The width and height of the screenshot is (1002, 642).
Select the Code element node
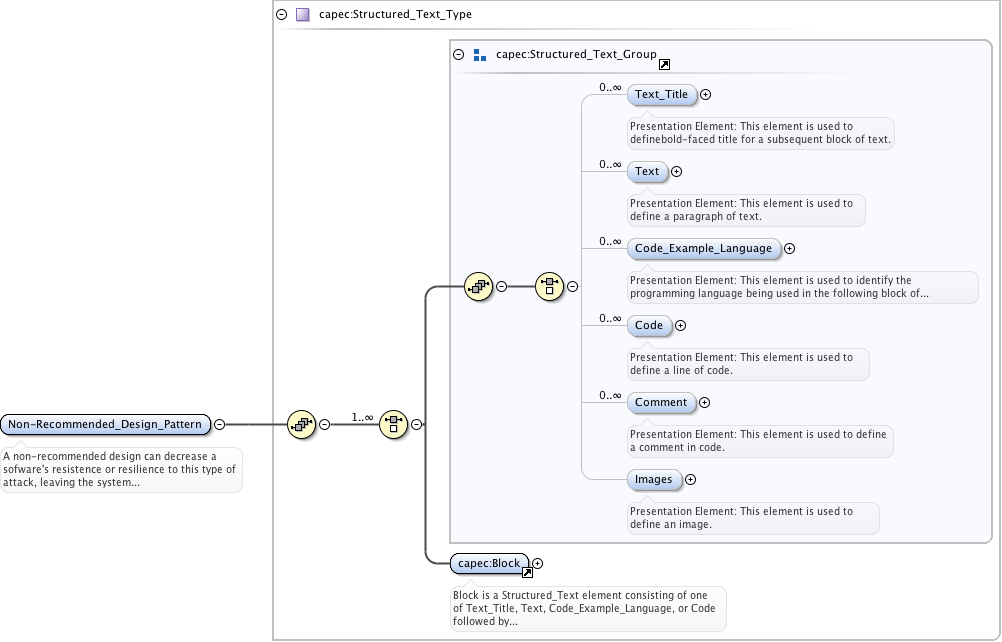(x=649, y=326)
